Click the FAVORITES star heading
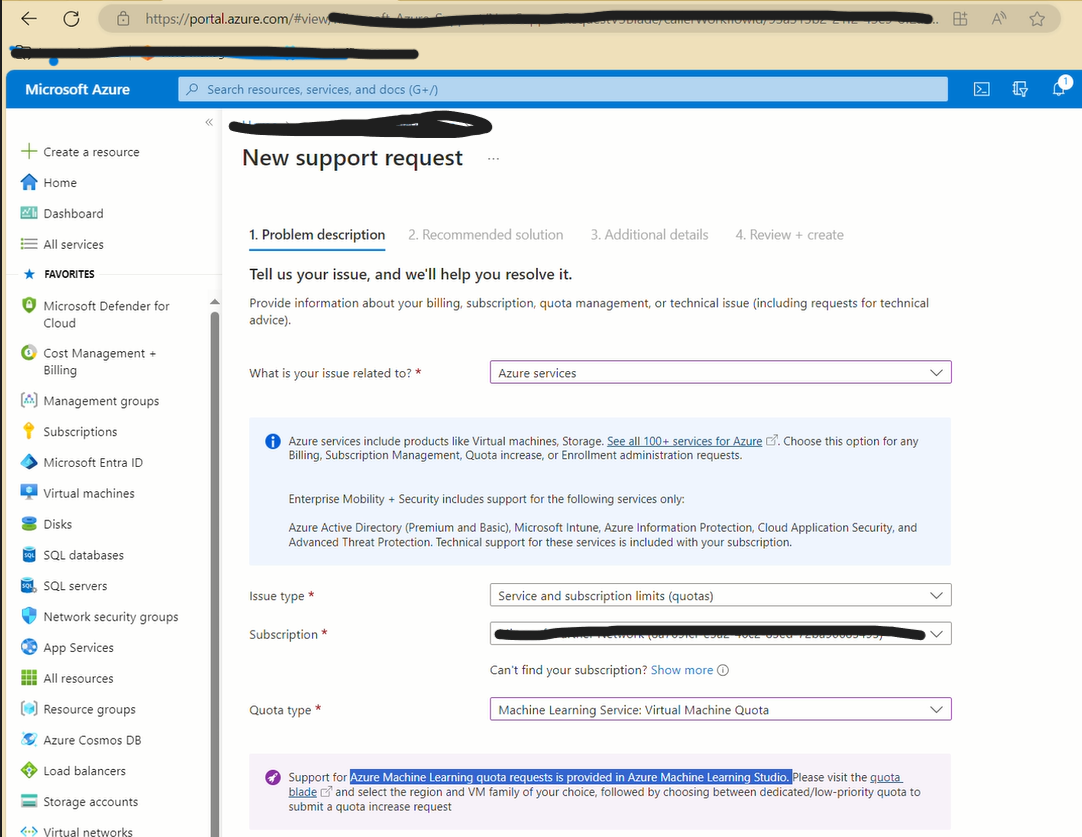The height and width of the screenshot is (837, 1082). click(x=59, y=274)
